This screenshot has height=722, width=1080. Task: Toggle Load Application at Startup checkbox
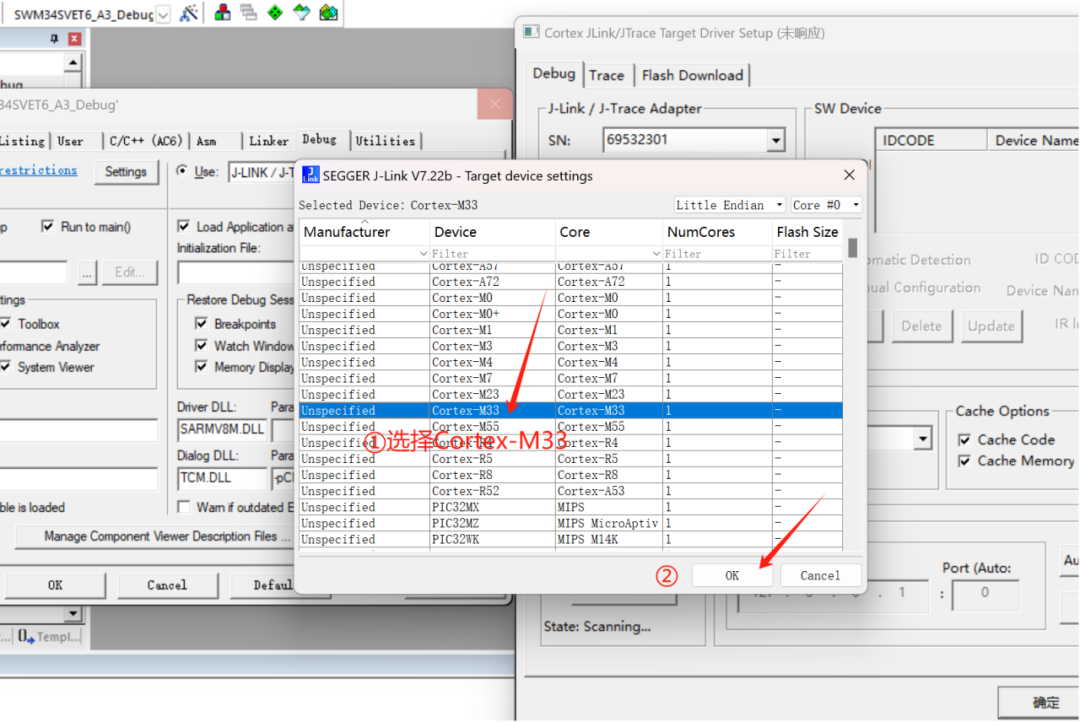click(184, 226)
